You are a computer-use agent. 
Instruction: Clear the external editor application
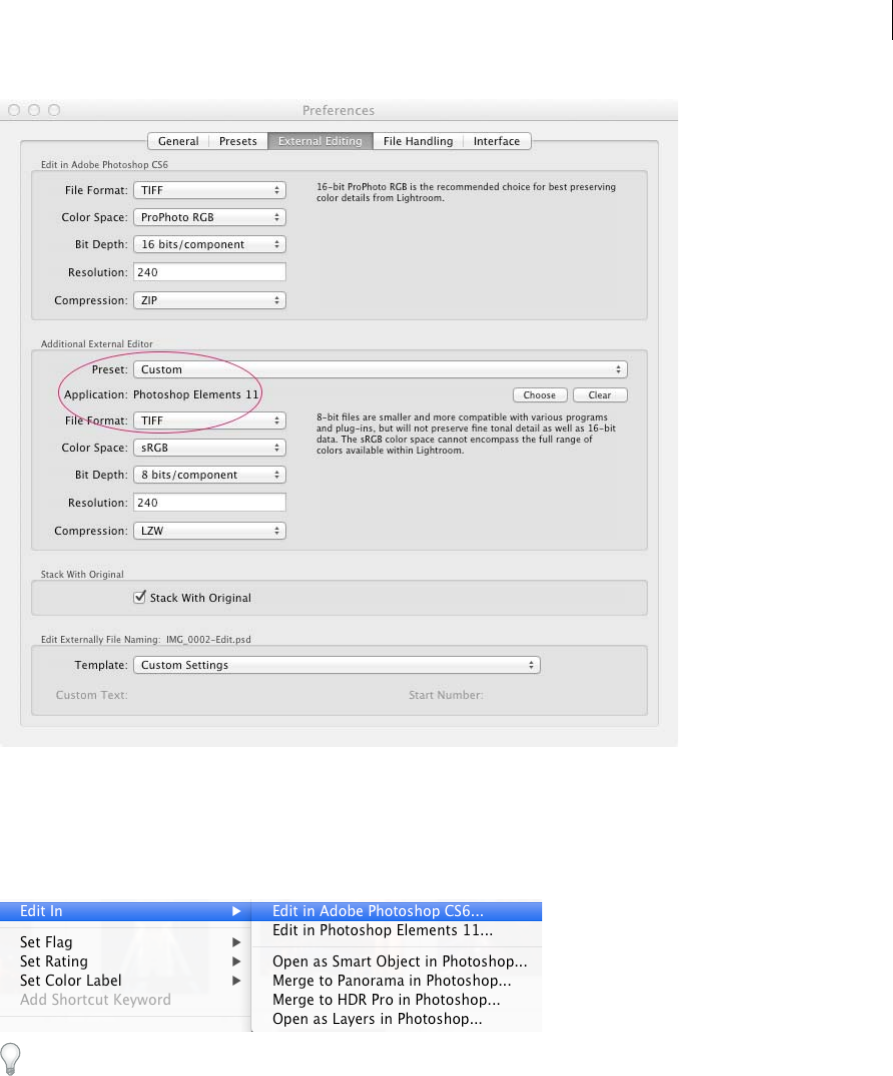[x=600, y=395]
